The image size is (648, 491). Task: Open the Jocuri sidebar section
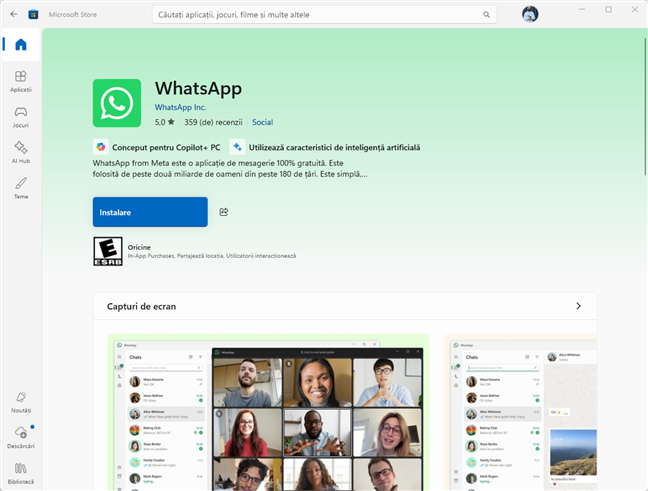21,117
